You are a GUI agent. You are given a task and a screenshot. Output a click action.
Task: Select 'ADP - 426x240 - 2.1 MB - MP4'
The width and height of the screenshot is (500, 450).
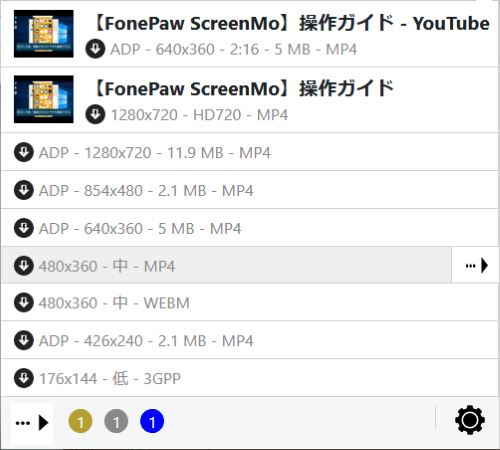146,341
